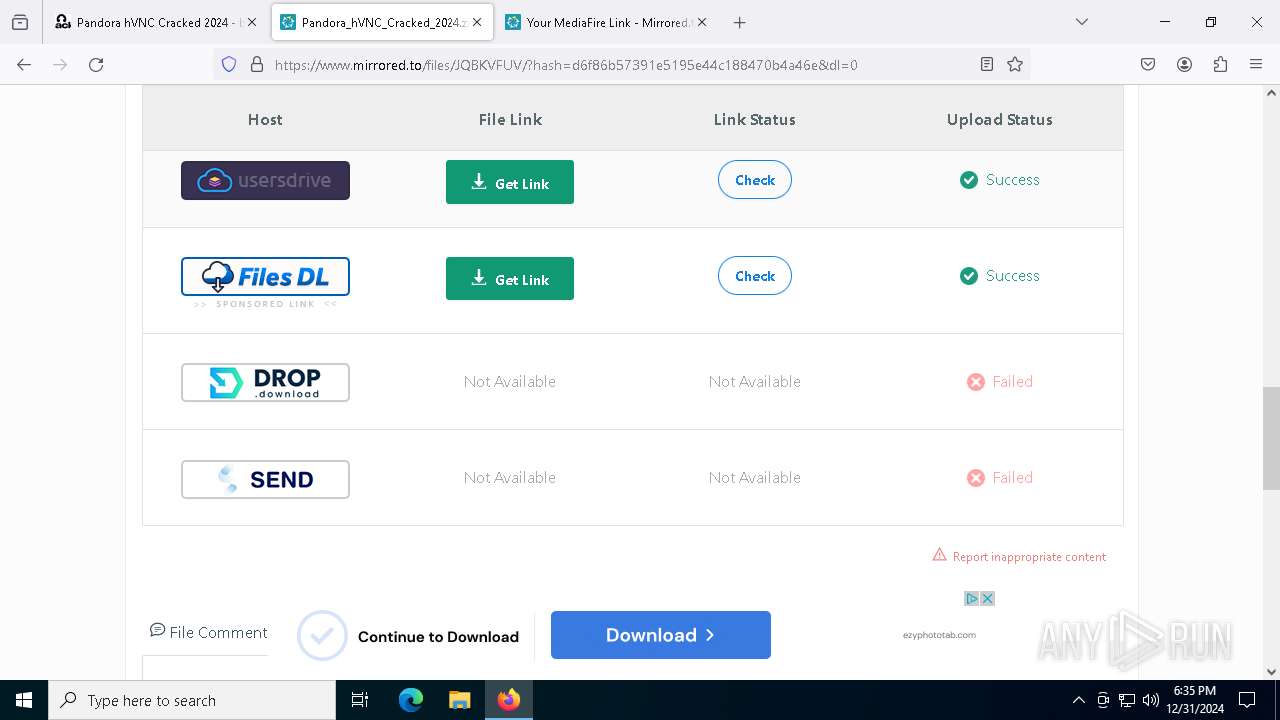Click the File Comment heading
This screenshot has height=720, width=1280.
(208, 632)
